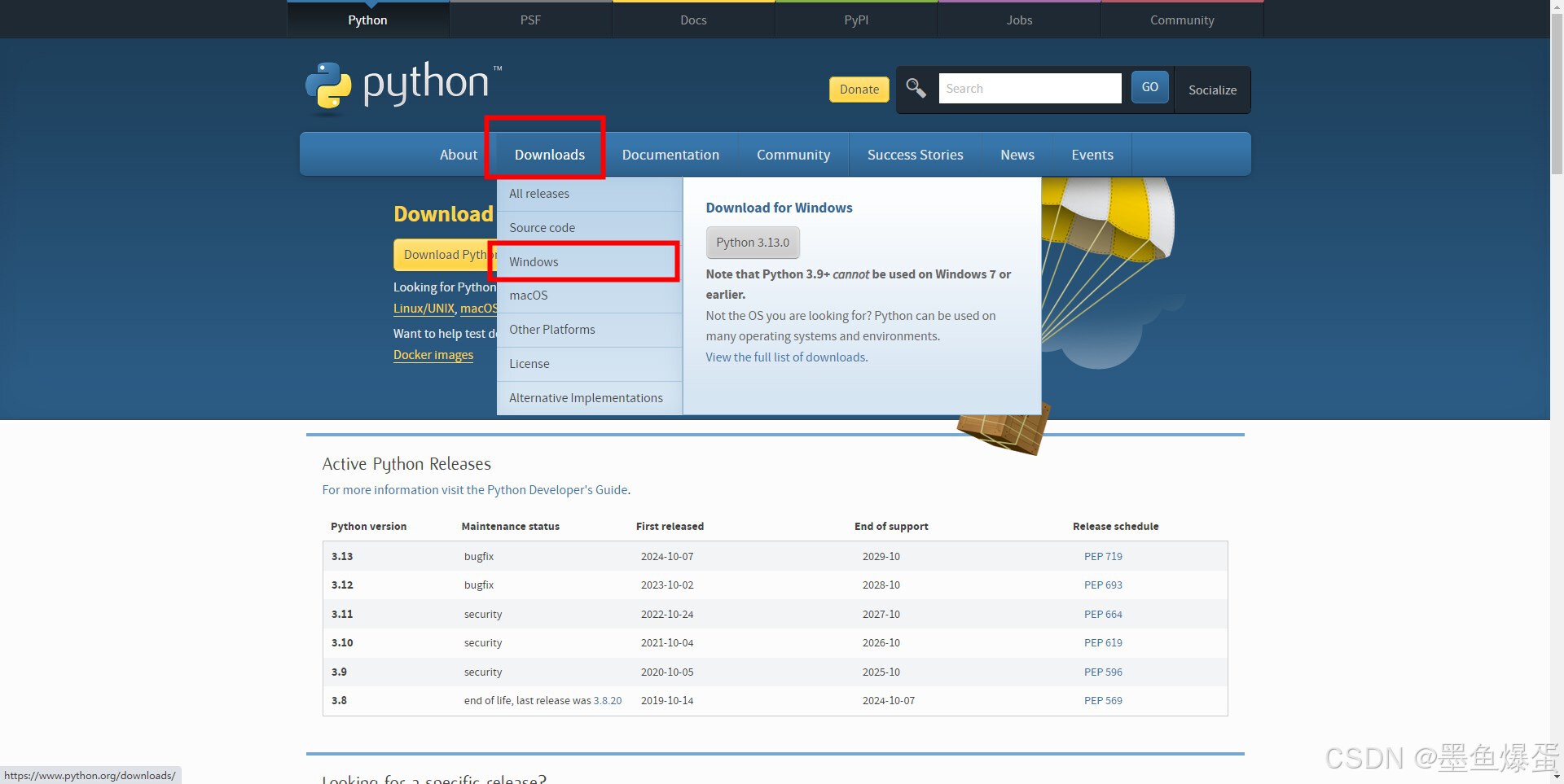Open the PEP 719 link
The height and width of the screenshot is (784, 1564).
click(1103, 557)
